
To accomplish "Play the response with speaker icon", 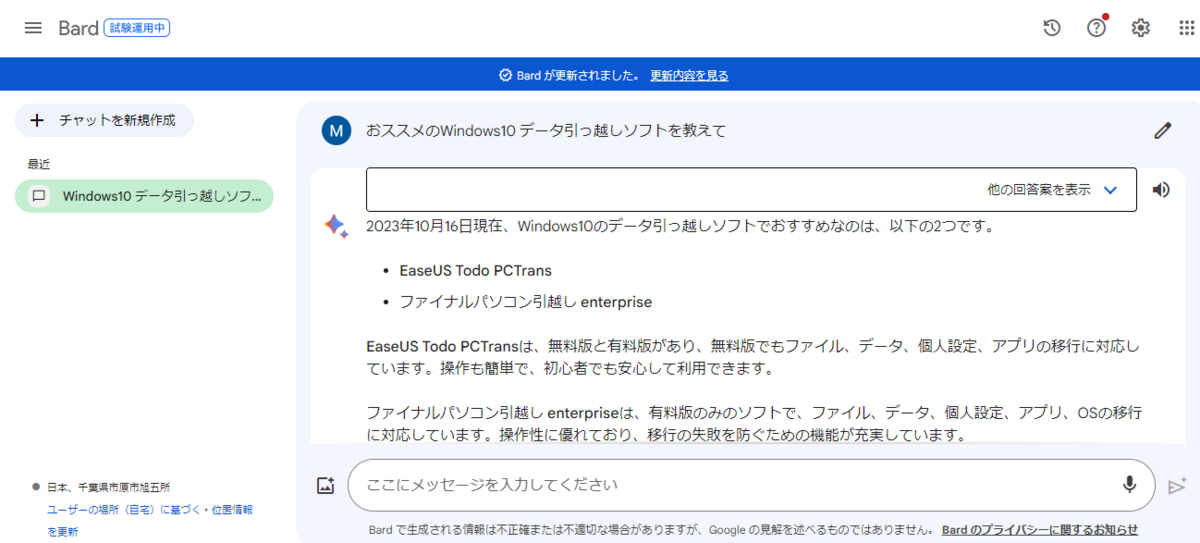I will tap(1161, 189).
